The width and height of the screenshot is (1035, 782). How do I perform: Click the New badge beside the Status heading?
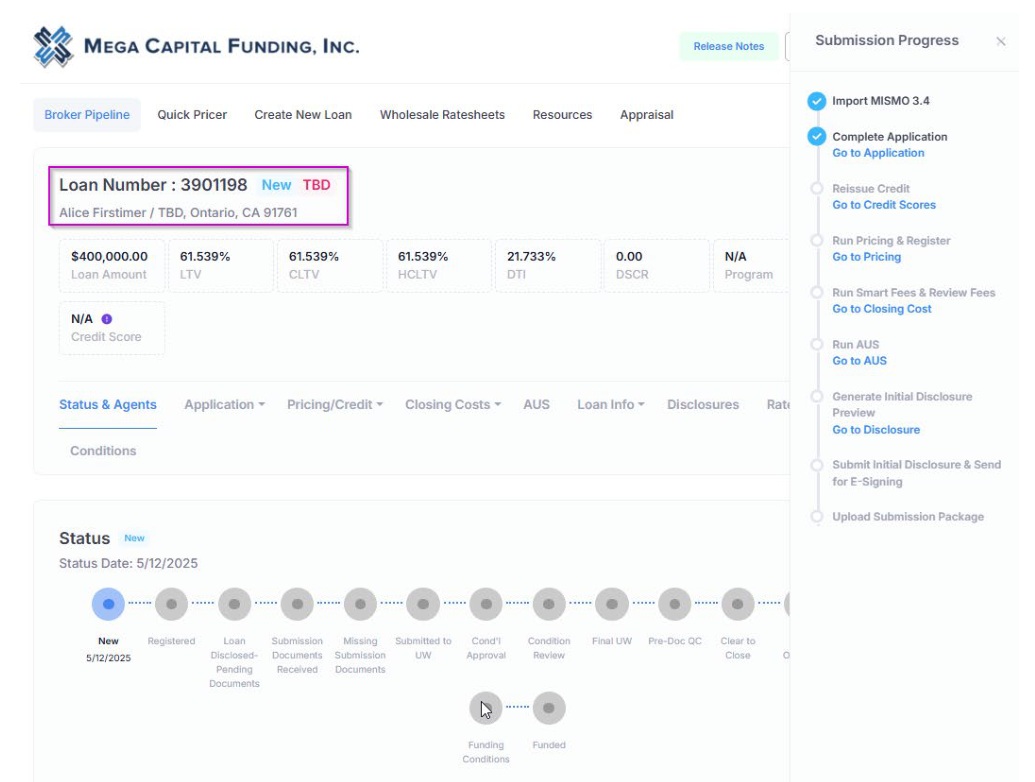(134, 538)
